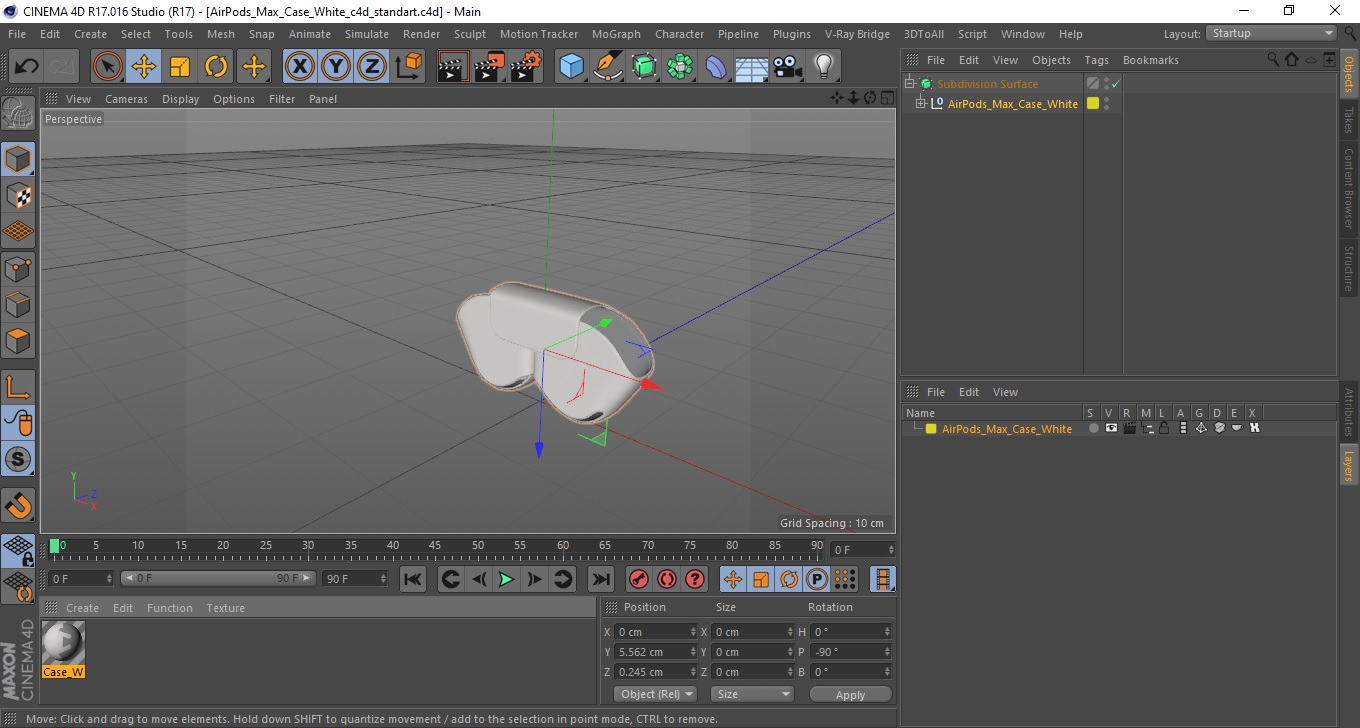This screenshot has height=728, width=1360.
Task: Open Render Settings icon
Action: [526, 67]
